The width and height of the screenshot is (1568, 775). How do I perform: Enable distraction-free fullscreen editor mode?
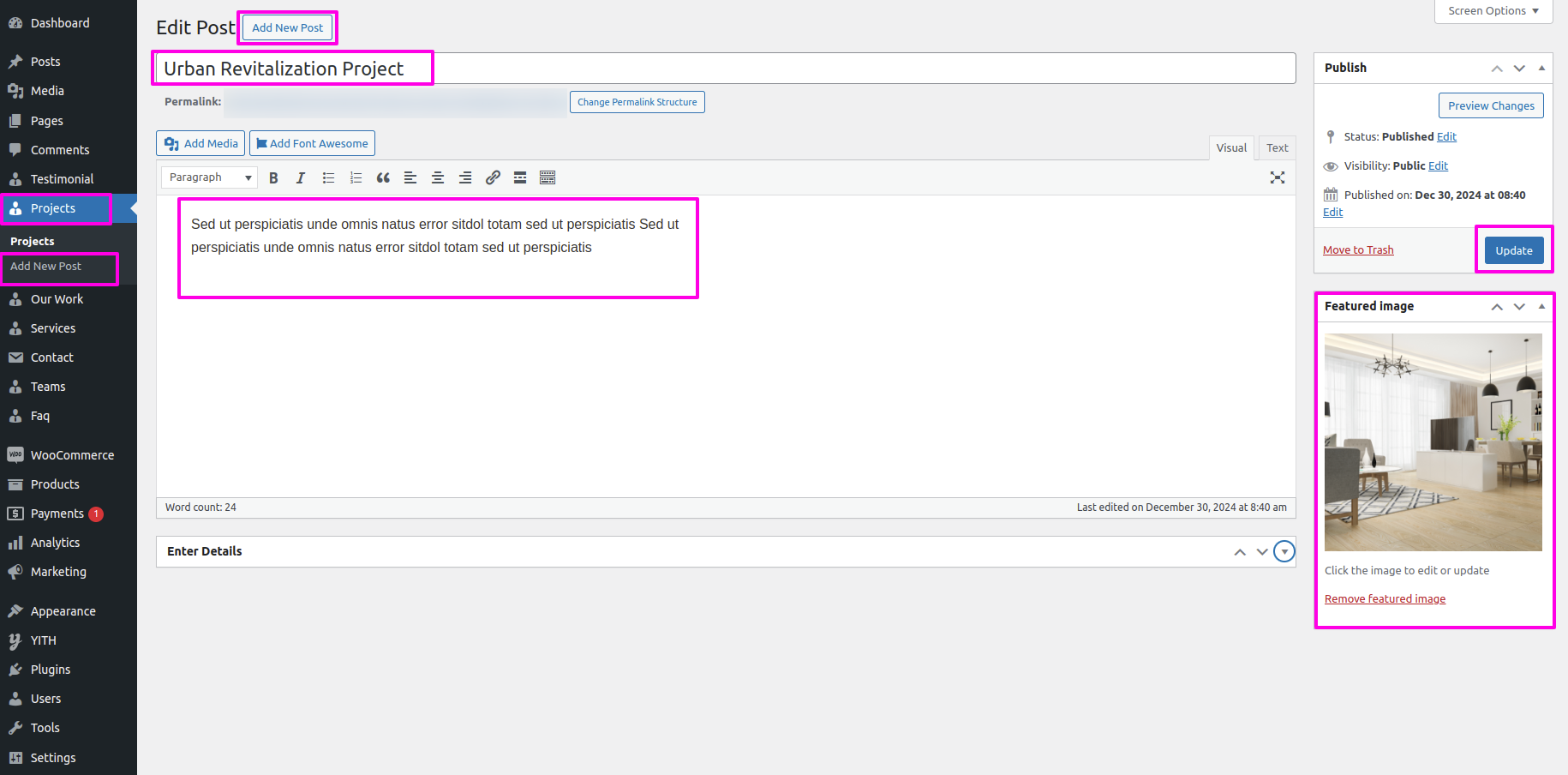1277,177
